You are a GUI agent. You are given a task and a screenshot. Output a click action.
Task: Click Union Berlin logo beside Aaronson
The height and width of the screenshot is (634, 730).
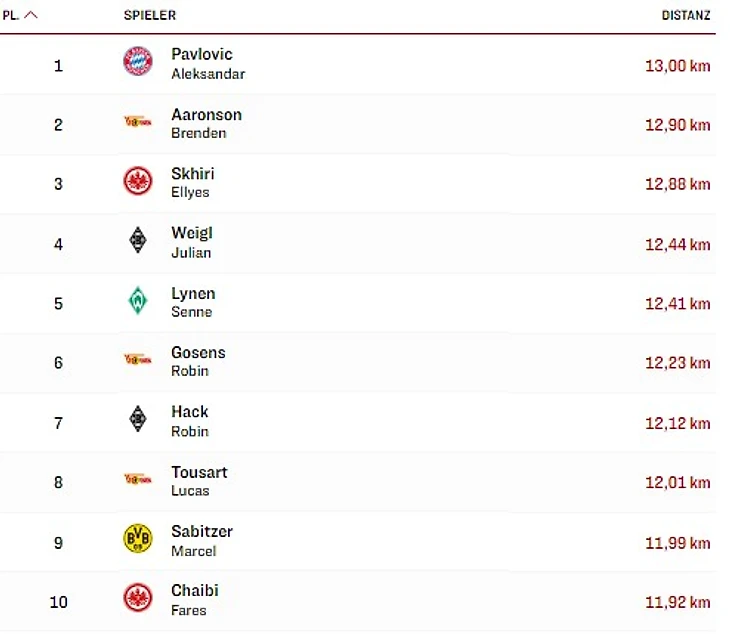138,122
